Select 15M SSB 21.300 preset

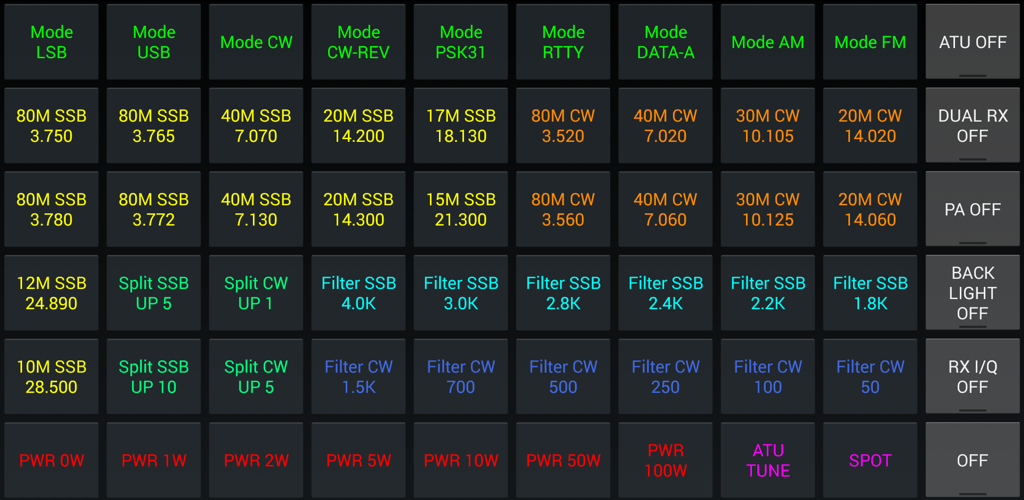tap(461, 209)
